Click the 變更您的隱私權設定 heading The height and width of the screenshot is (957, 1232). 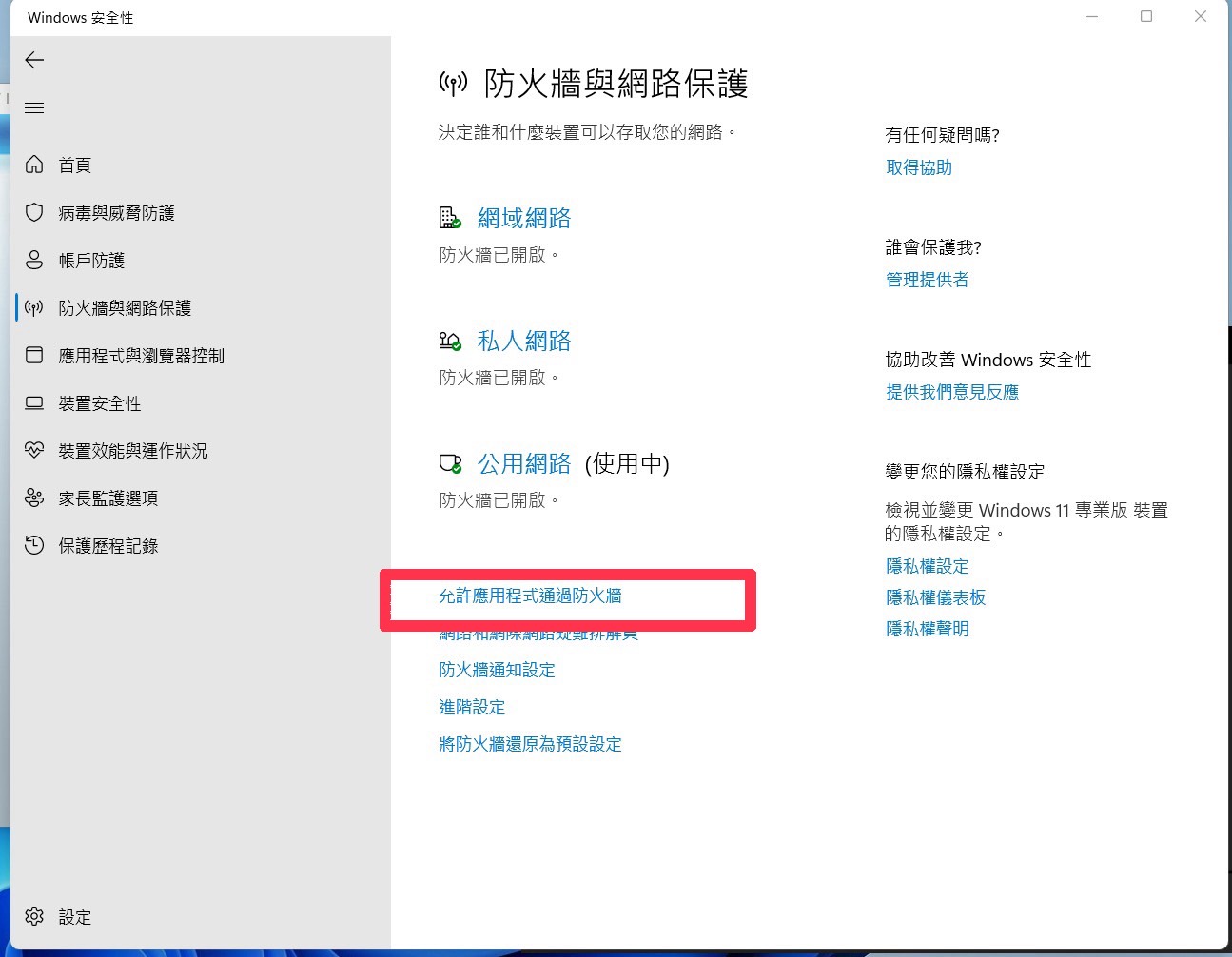(966, 472)
